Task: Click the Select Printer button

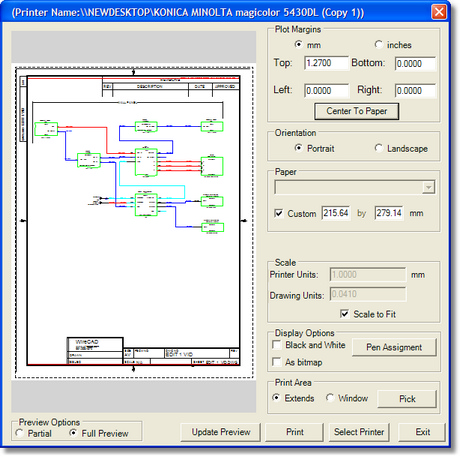Action: point(359,432)
